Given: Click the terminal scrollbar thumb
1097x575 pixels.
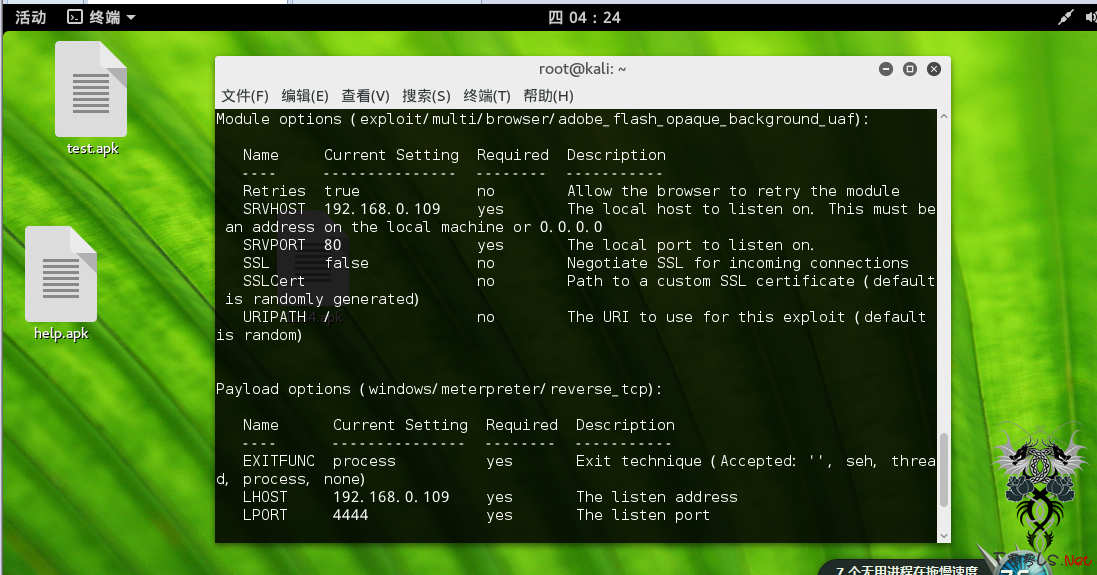Looking at the screenshot, I should coord(944,469).
